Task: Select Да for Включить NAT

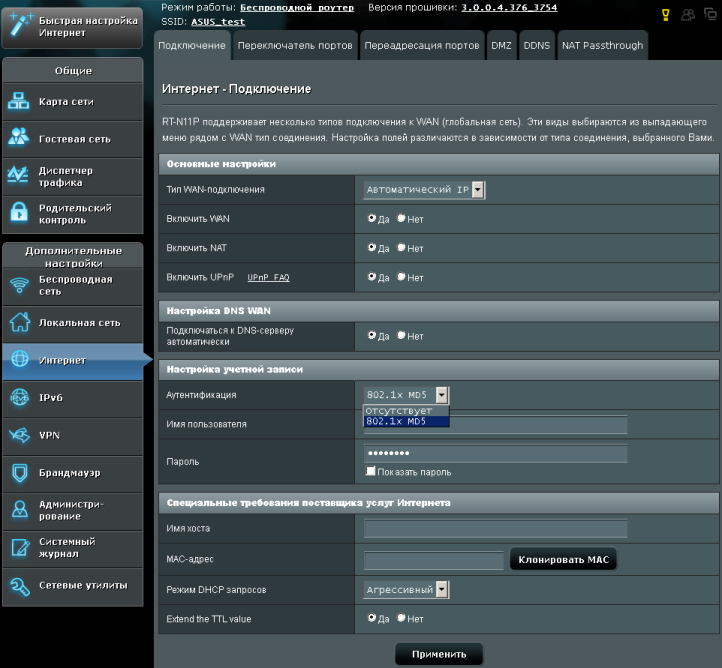Action: [372, 248]
